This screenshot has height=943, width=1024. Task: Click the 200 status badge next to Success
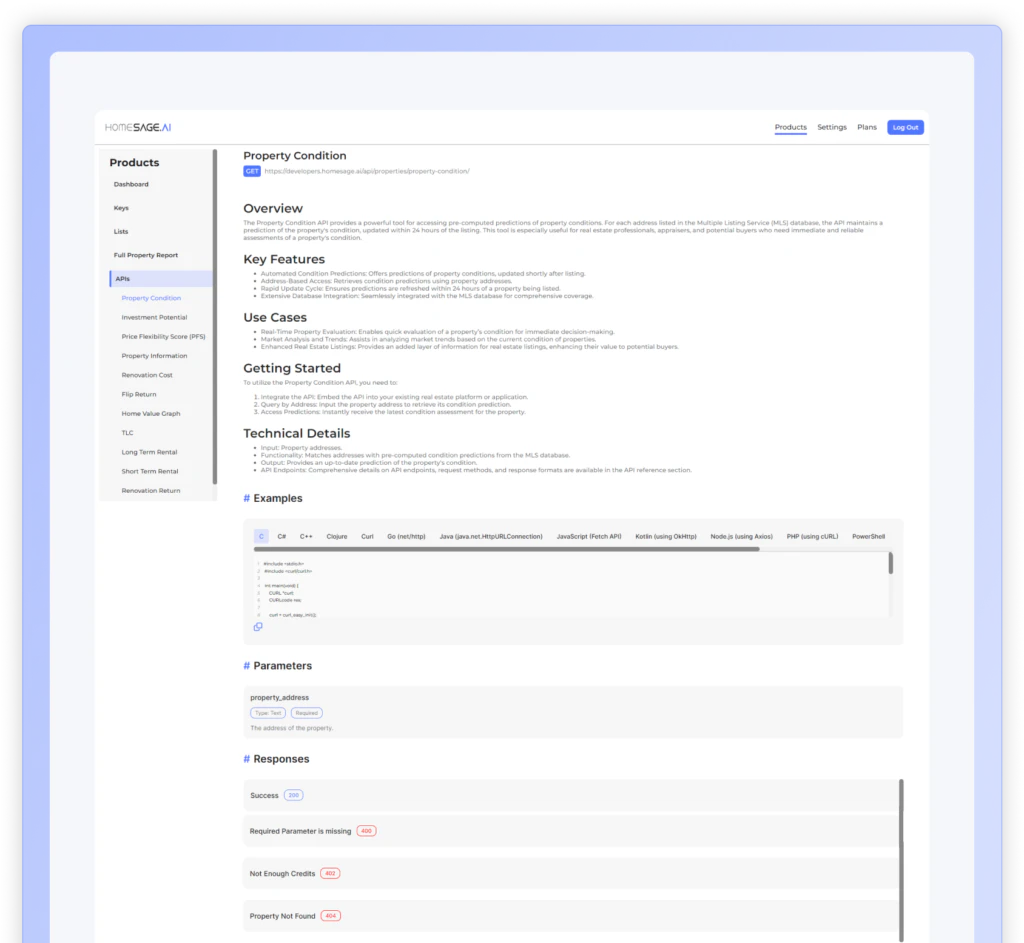(x=293, y=794)
